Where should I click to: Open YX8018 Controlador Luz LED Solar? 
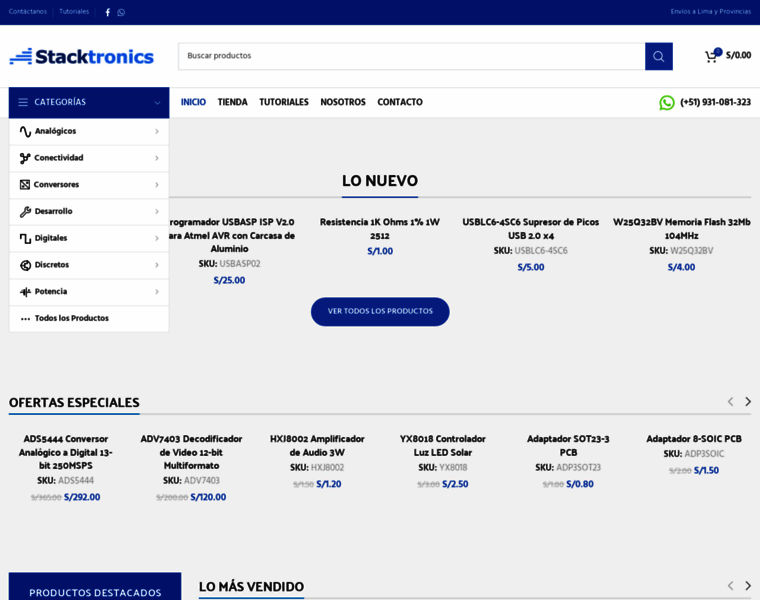pyautogui.click(x=443, y=445)
